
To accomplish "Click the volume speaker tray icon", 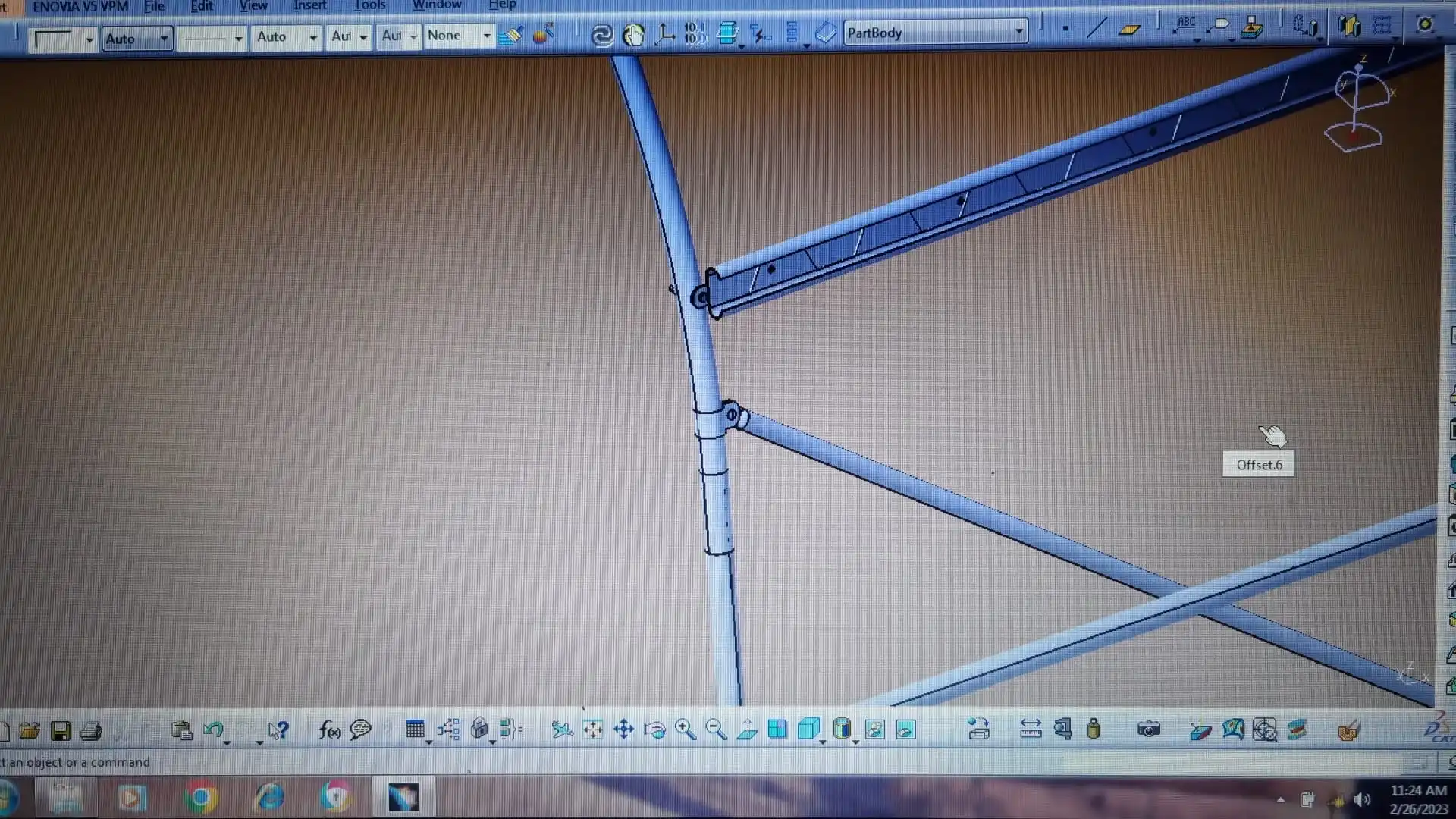I will [1363, 799].
